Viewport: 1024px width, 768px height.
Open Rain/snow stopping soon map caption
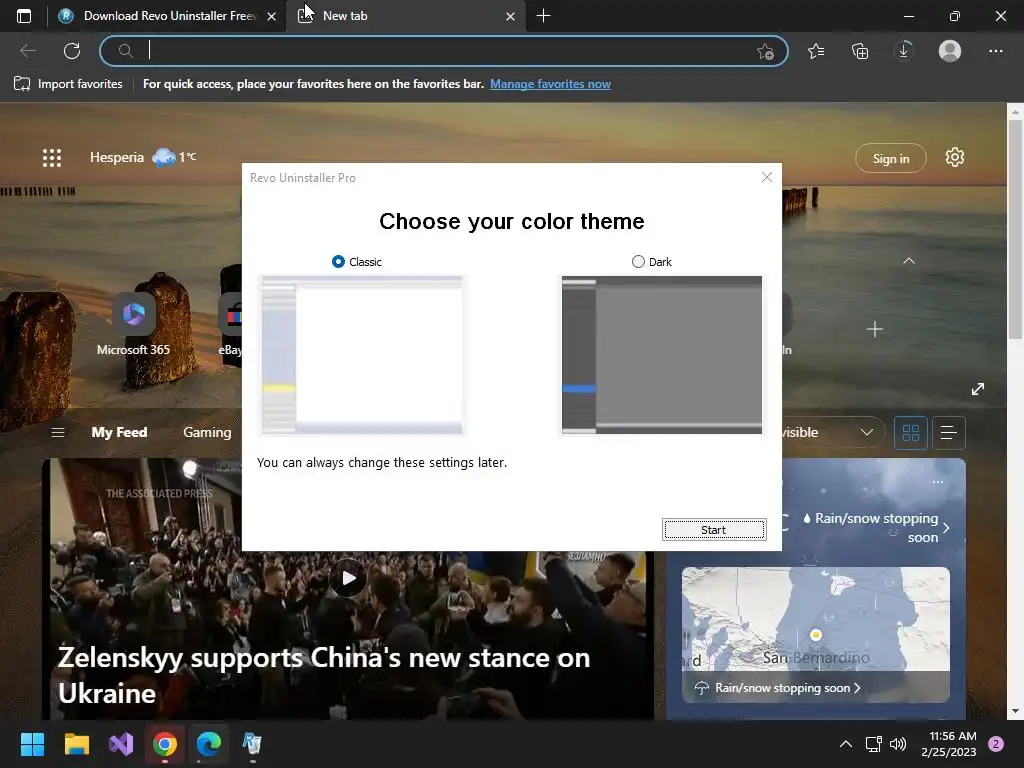click(778, 688)
